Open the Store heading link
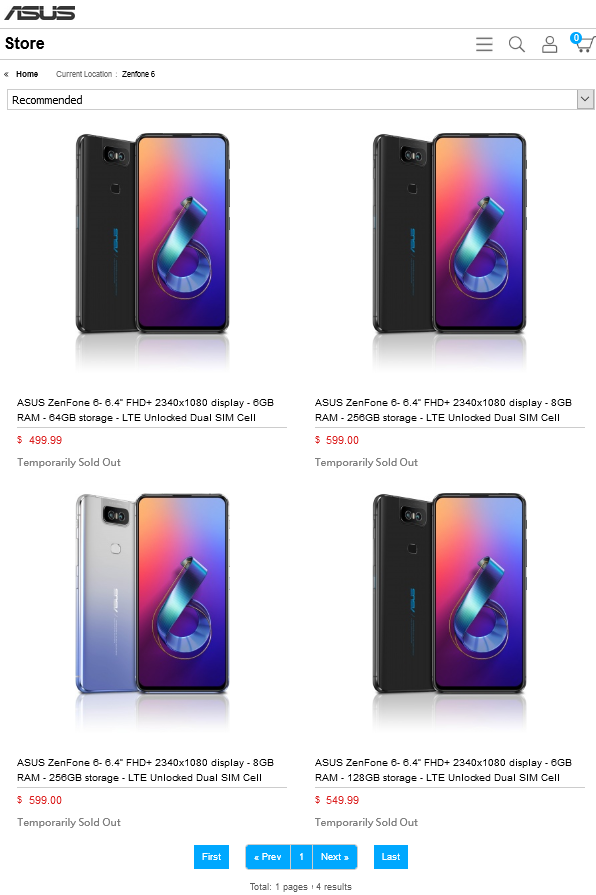Viewport: 596px width, 895px height. click(25, 43)
